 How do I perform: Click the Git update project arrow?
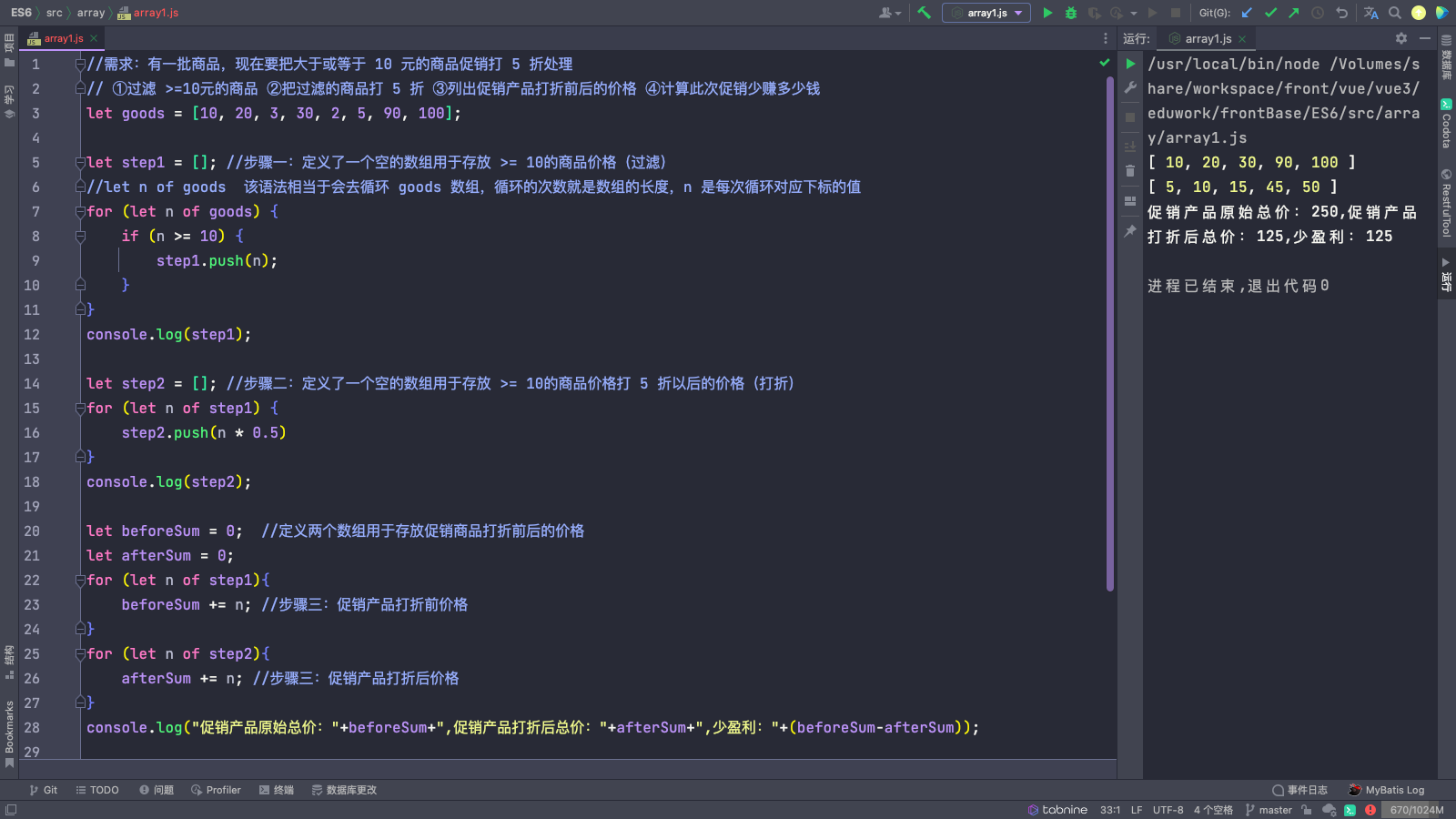[1247, 13]
